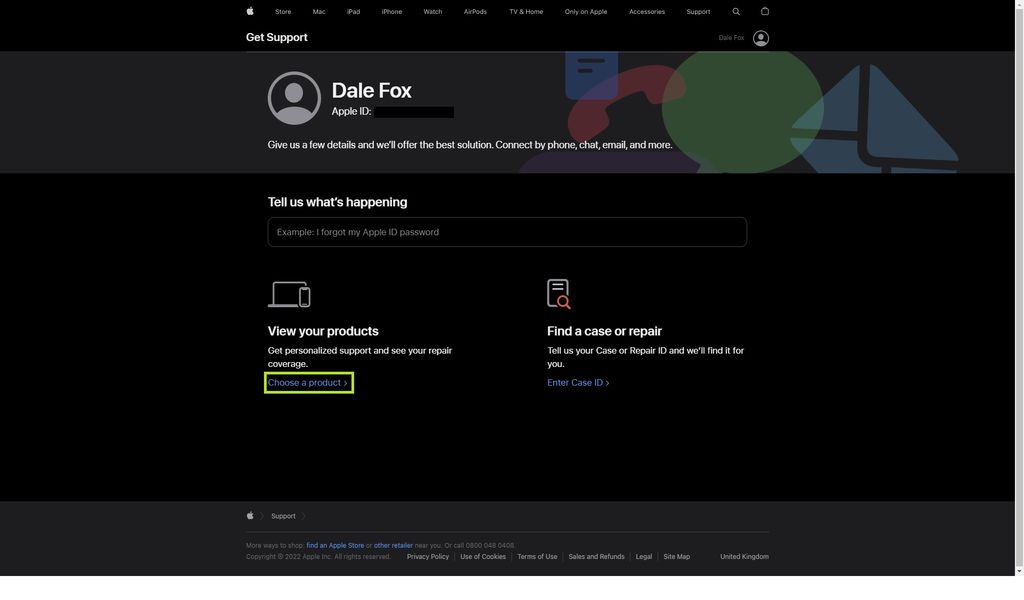Open the search icon in the nav bar
Image resolution: width=1024 pixels, height=600 pixels.
coord(736,11)
